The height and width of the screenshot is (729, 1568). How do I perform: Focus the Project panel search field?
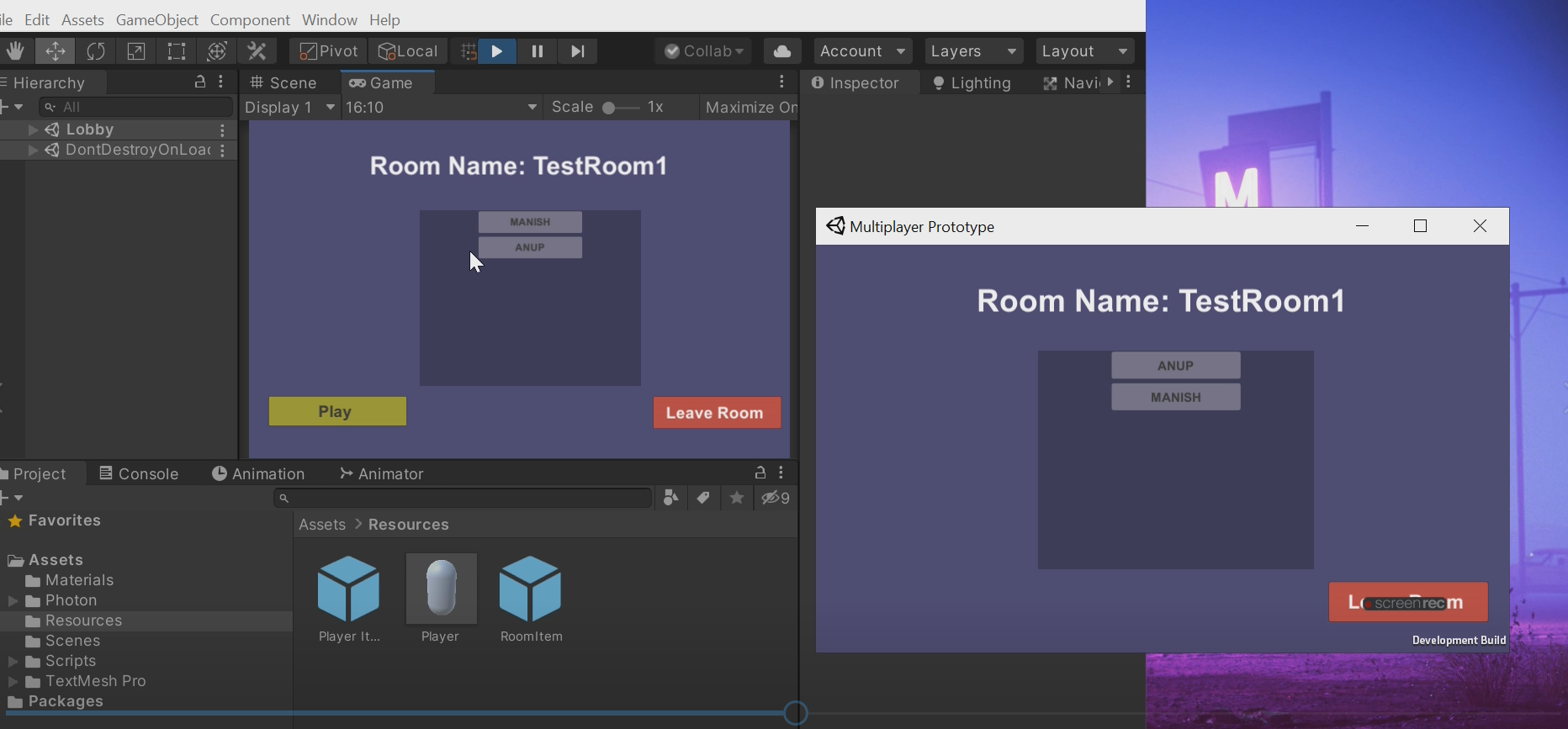pos(464,498)
